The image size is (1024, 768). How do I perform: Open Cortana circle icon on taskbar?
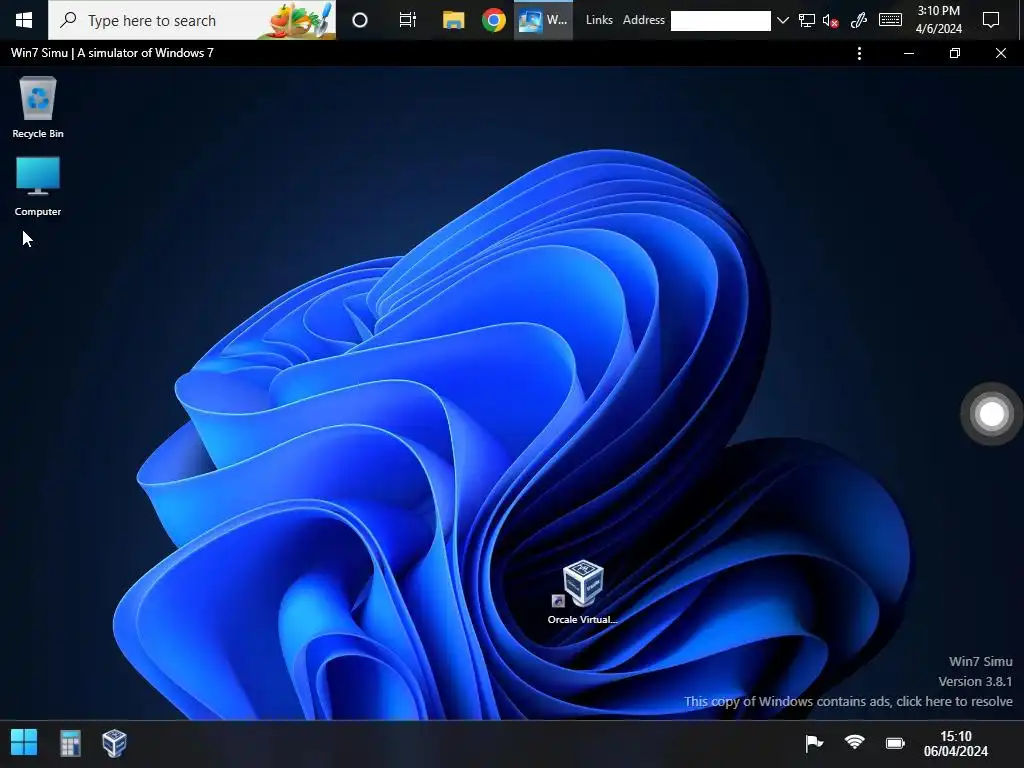click(360, 20)
